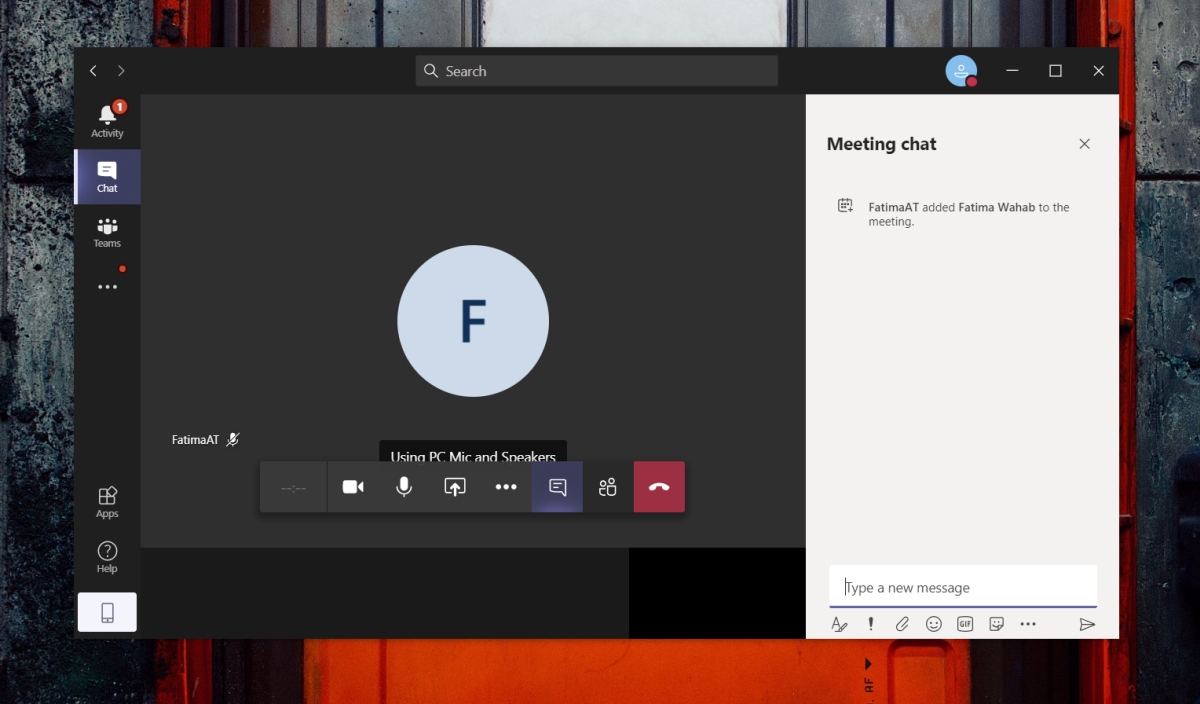Click the Type a new message field
The height and width of the screenshot is (704, 1200).
pos(963,587)
